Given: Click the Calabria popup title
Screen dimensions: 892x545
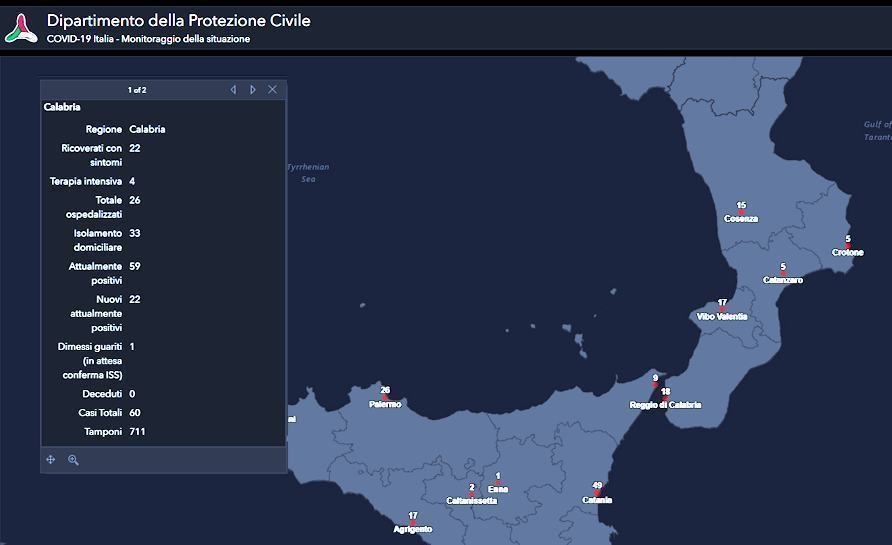Looking at the screenshot, I should [x=62, y=107].
